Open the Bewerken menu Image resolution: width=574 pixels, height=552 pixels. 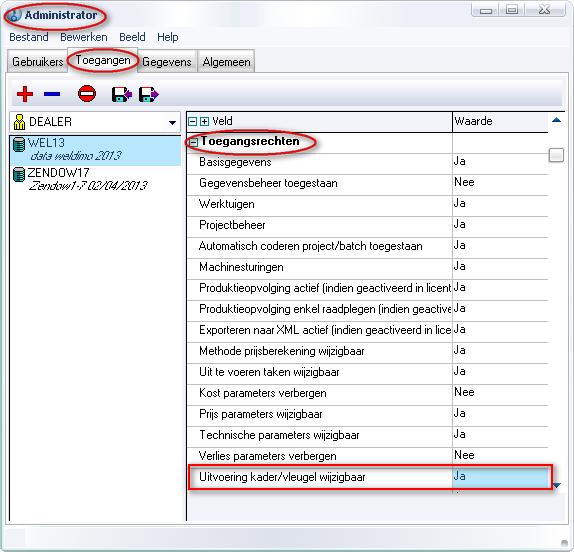click(x=84, y=37)
